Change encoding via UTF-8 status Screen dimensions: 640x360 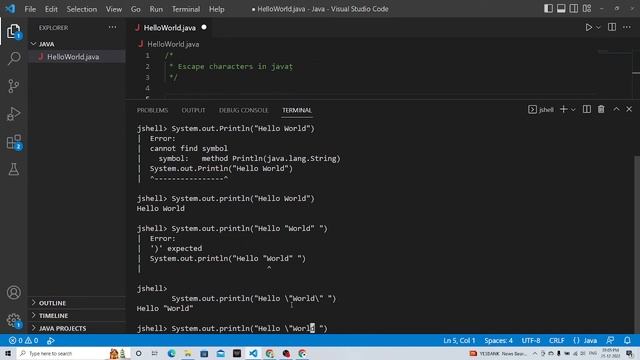coord(531,340)
